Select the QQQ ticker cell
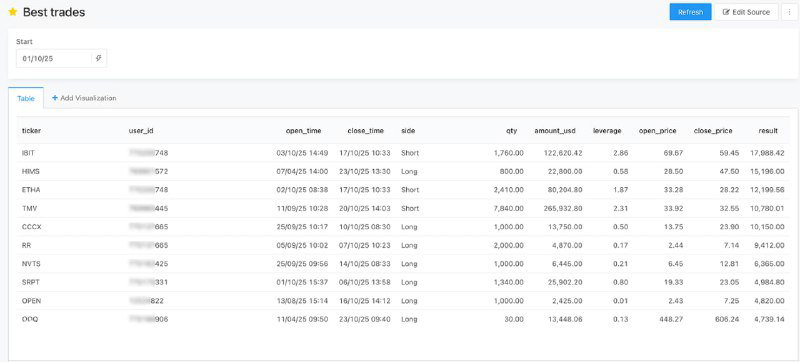 click(30, 319)
